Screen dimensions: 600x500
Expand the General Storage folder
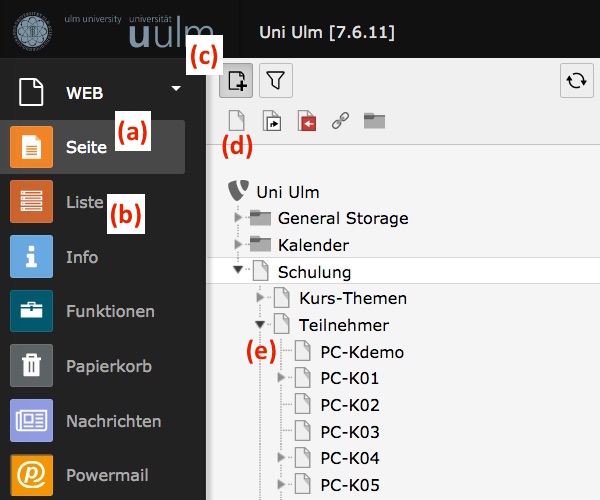[237, 217]
